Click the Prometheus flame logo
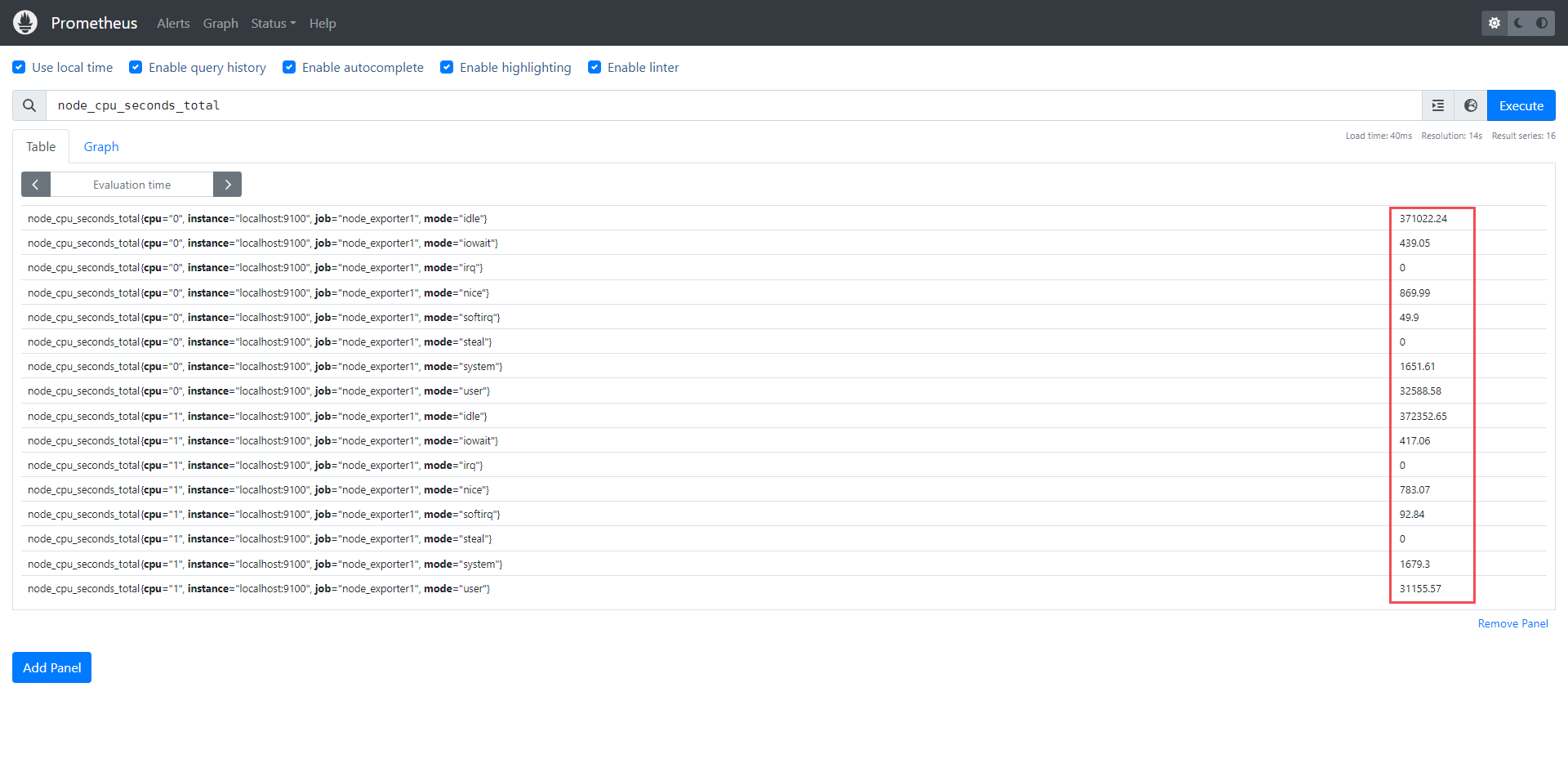 tap(25, 23)
